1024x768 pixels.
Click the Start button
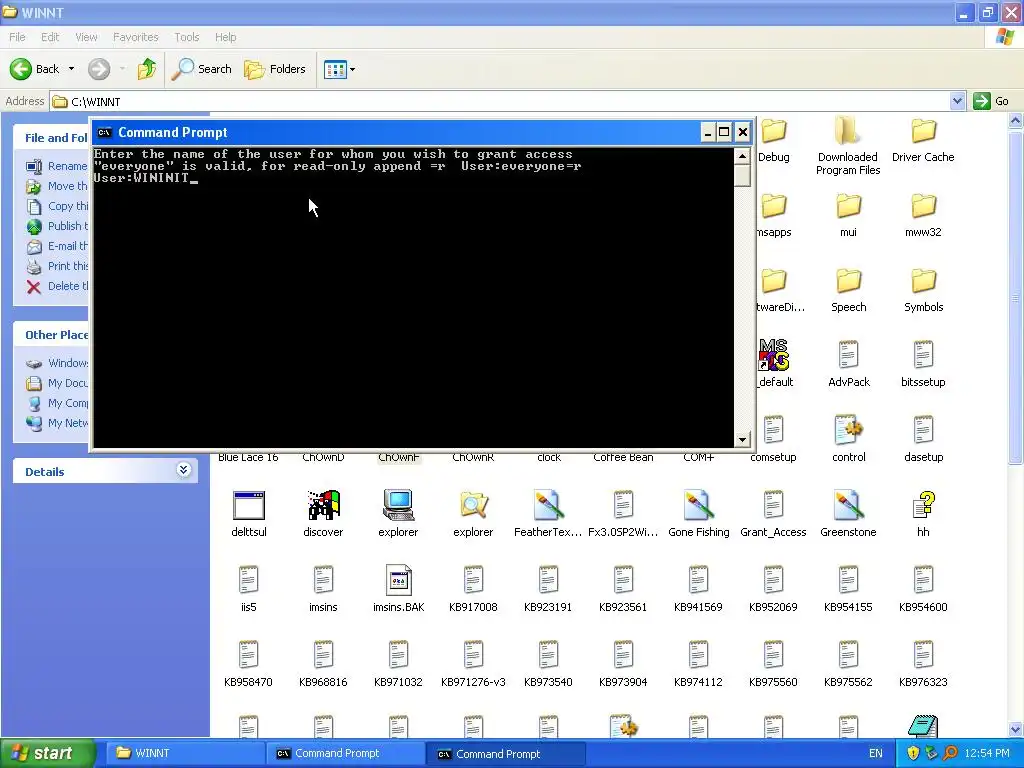[x=47, y=753]
